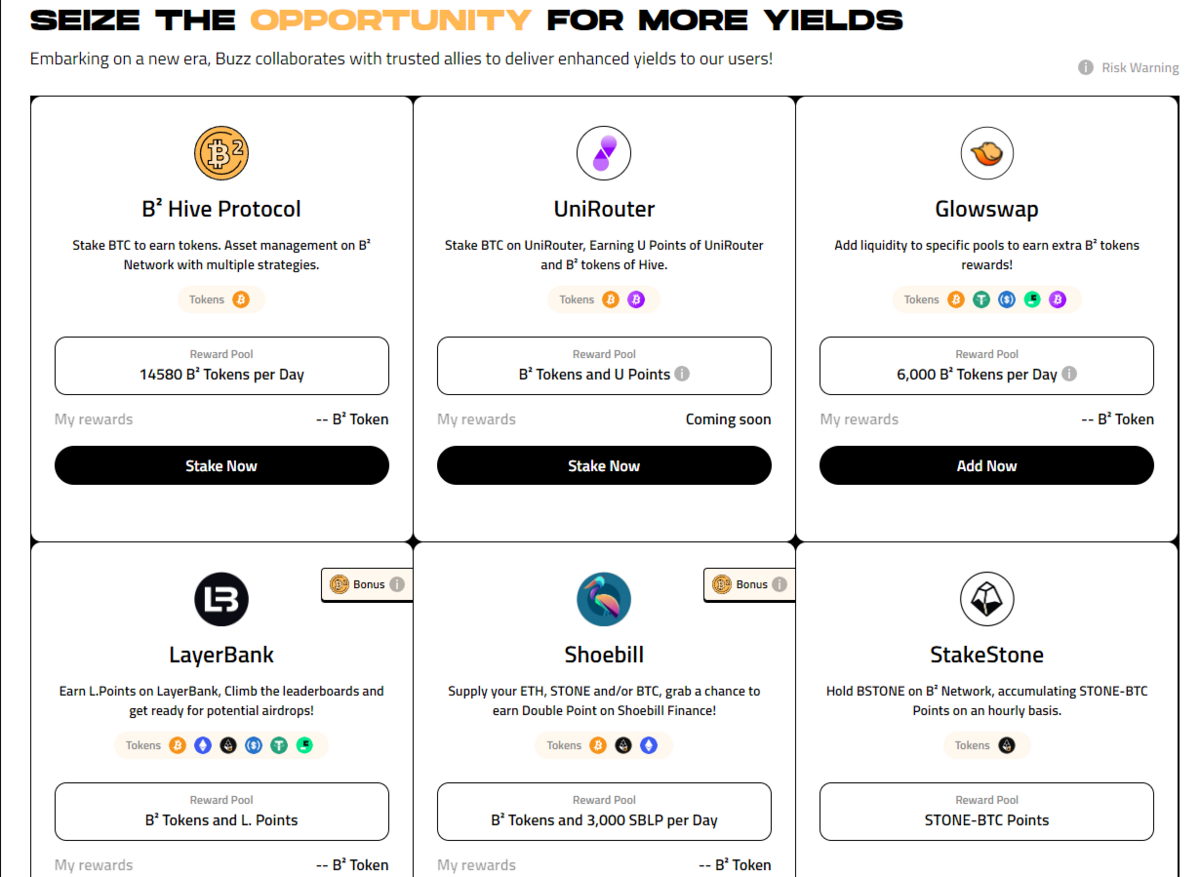Click the Ethereum token icon in LayerBank
This screenshot has height=877, width=1200.
(x=203, y=745)
